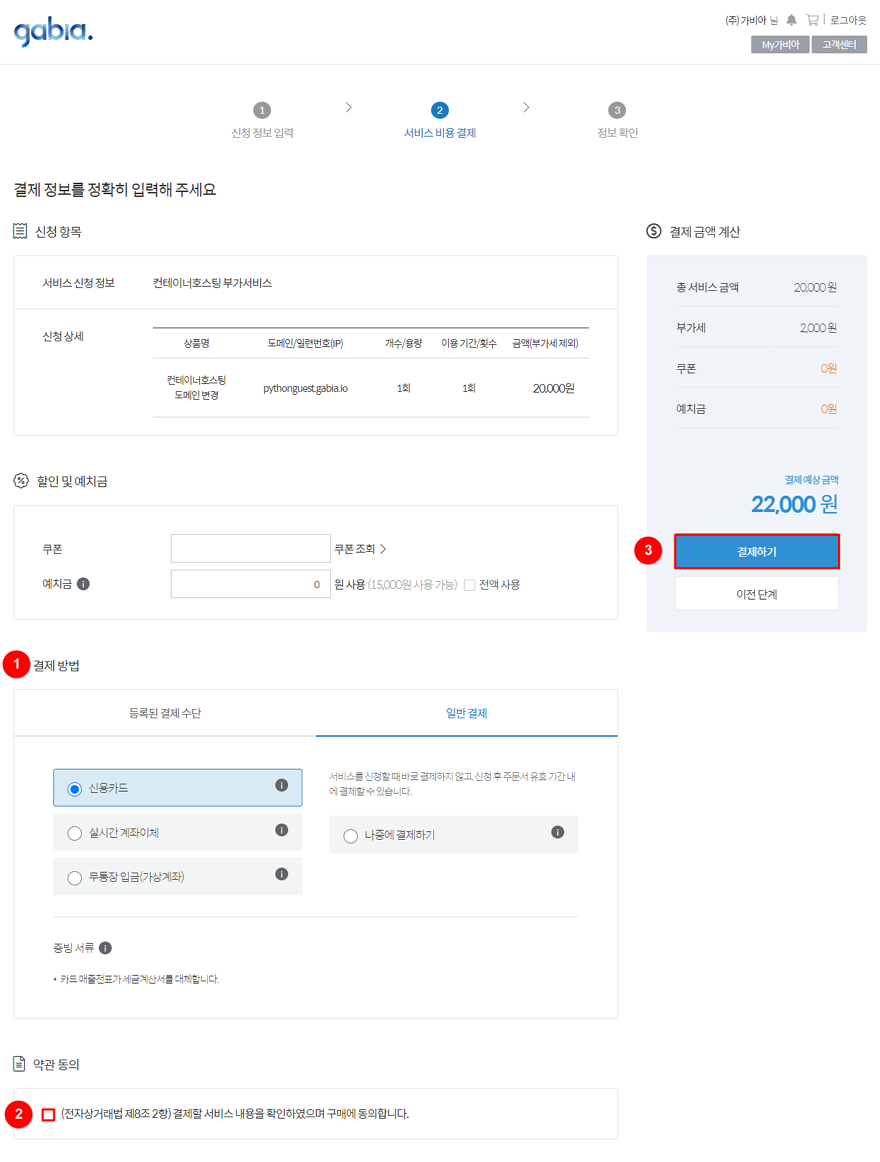Click info icon beside 신용카드 option
This screenshot has width=880, height=1162.
tap(281, 785)
